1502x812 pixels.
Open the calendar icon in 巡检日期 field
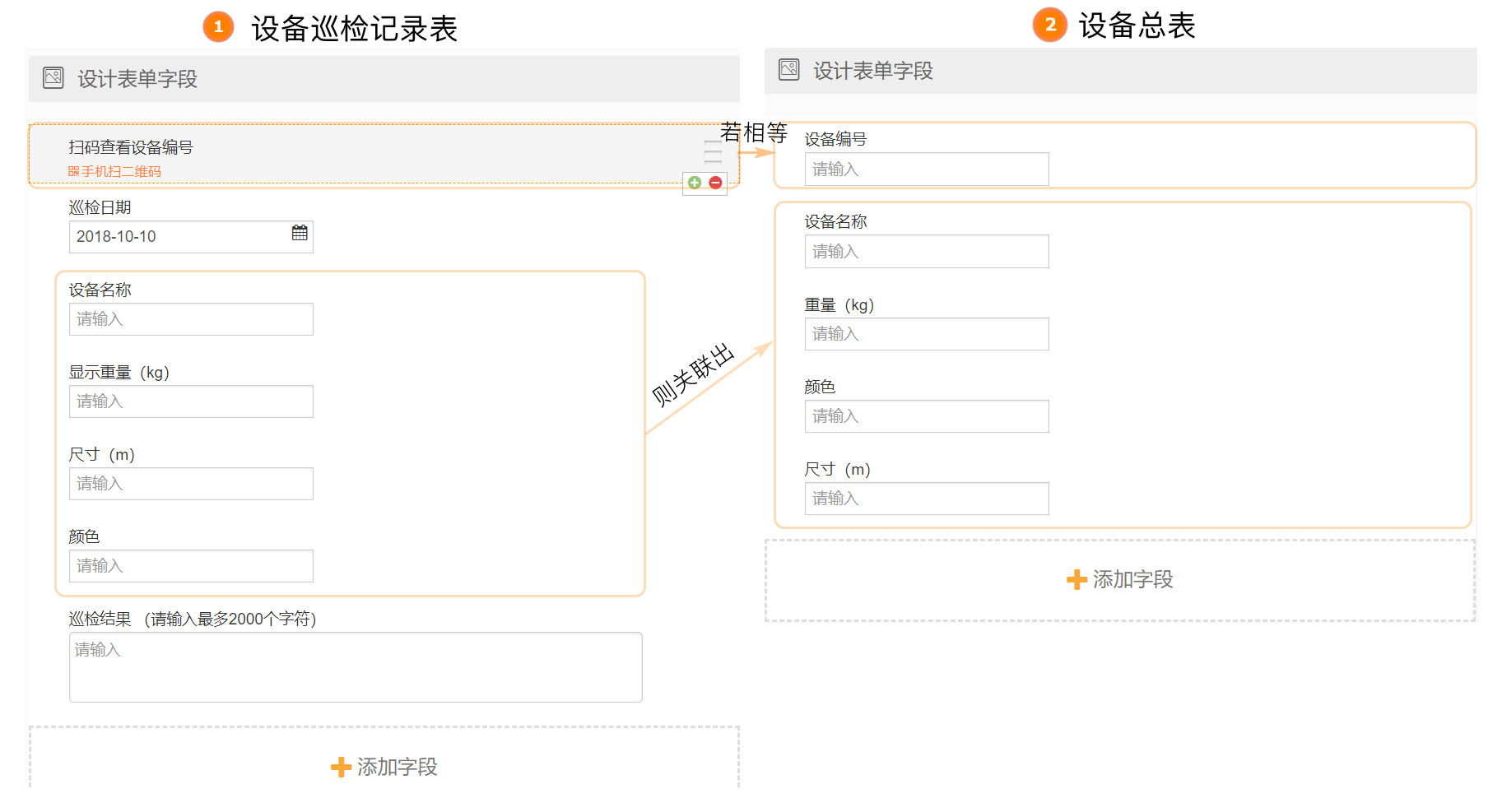click(300, 233)
